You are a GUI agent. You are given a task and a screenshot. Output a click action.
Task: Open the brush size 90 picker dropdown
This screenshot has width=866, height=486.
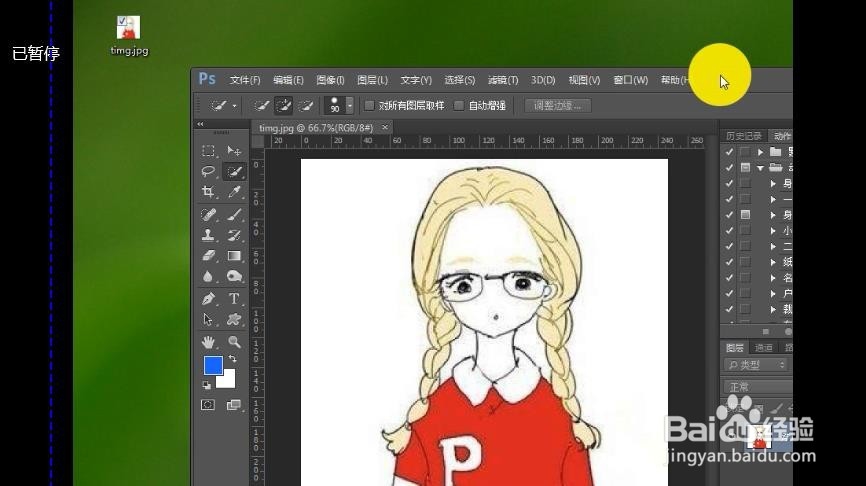pos(350,105)
